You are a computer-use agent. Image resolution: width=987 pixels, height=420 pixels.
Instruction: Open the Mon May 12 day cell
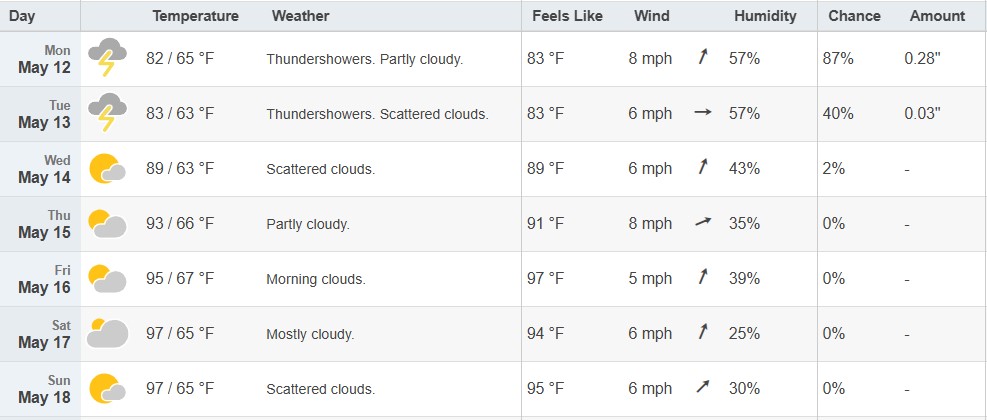[x=40, y=59]
